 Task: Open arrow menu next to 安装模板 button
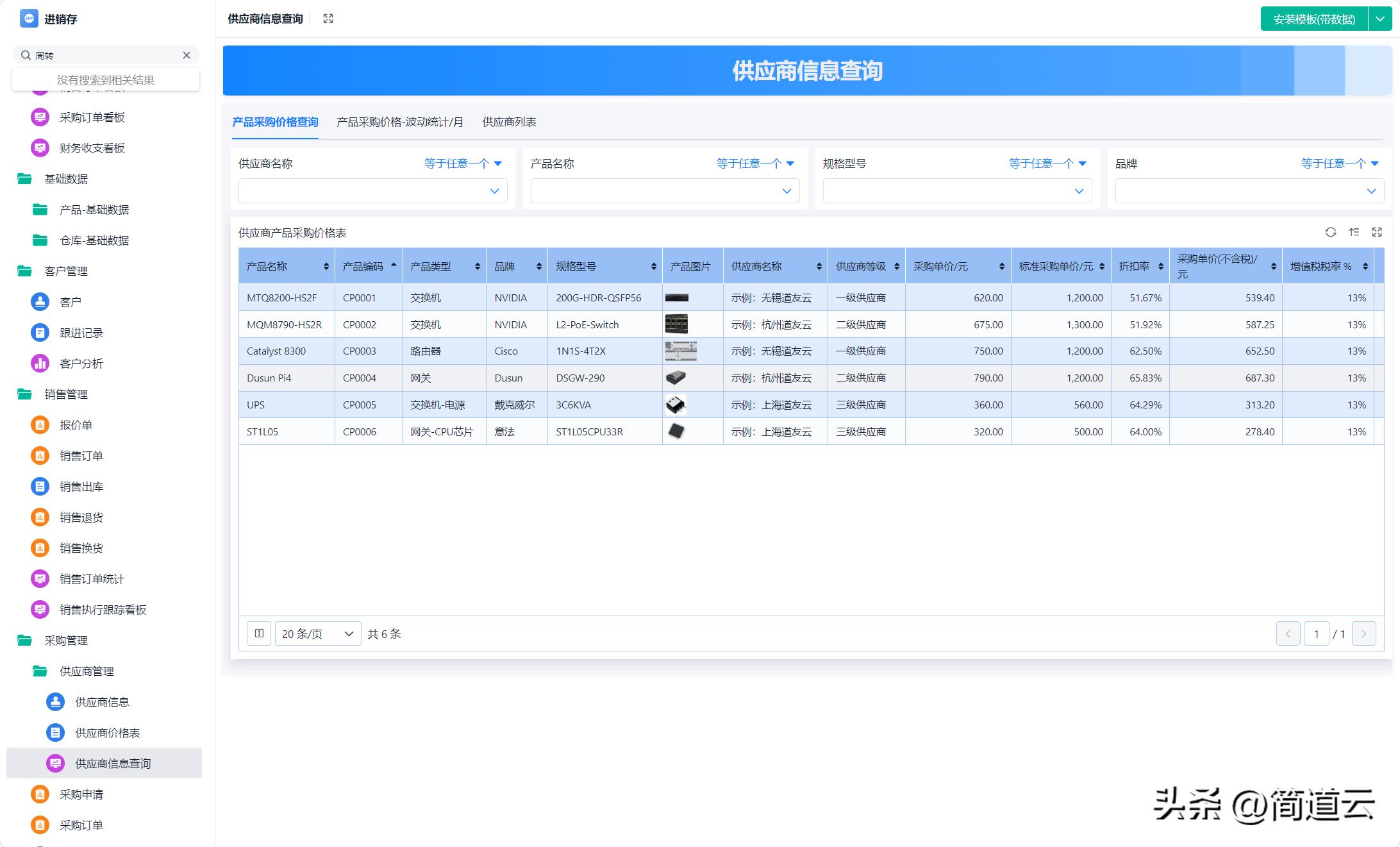coord(1380,19)
